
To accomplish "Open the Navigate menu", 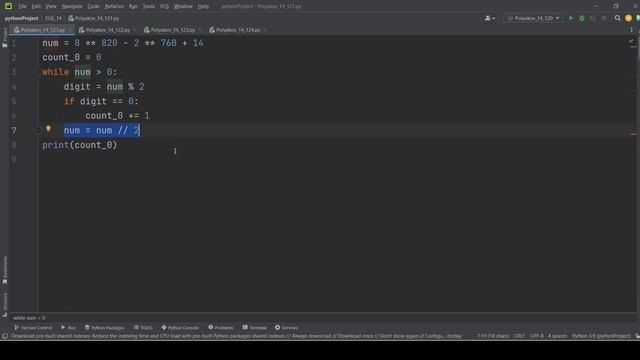I will coord(72,6).
